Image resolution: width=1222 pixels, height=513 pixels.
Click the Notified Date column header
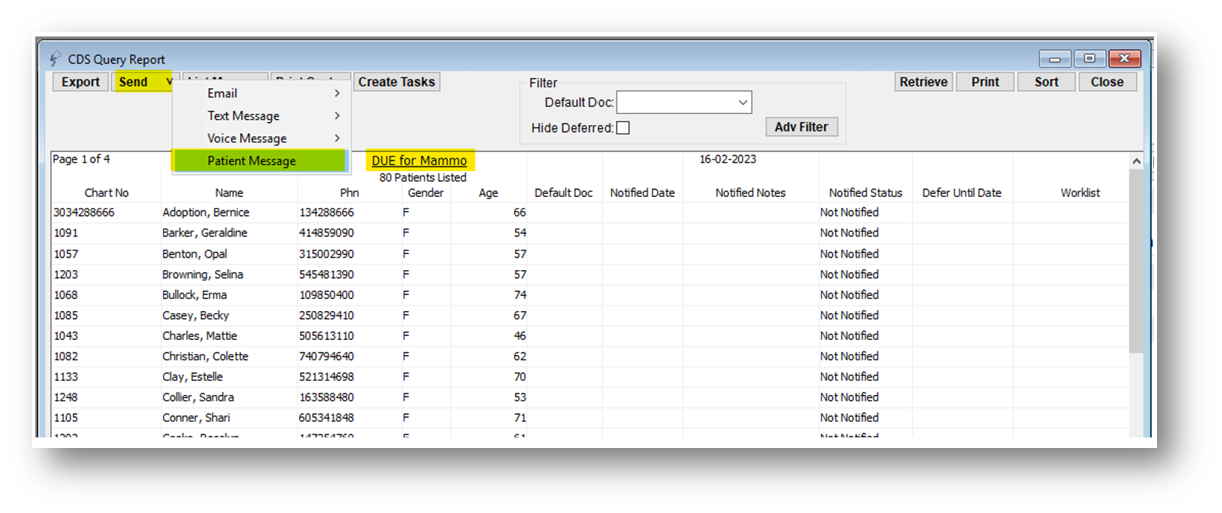pyautogui.click(x=642, y=193)
